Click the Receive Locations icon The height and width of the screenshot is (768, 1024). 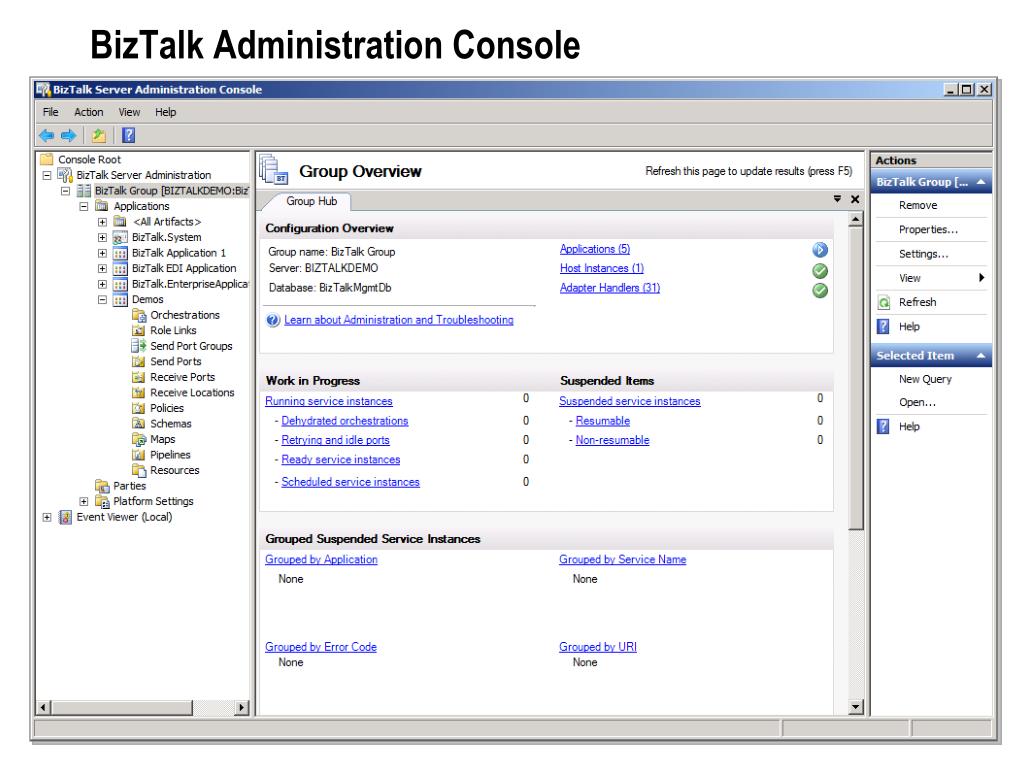coord(138,392)
